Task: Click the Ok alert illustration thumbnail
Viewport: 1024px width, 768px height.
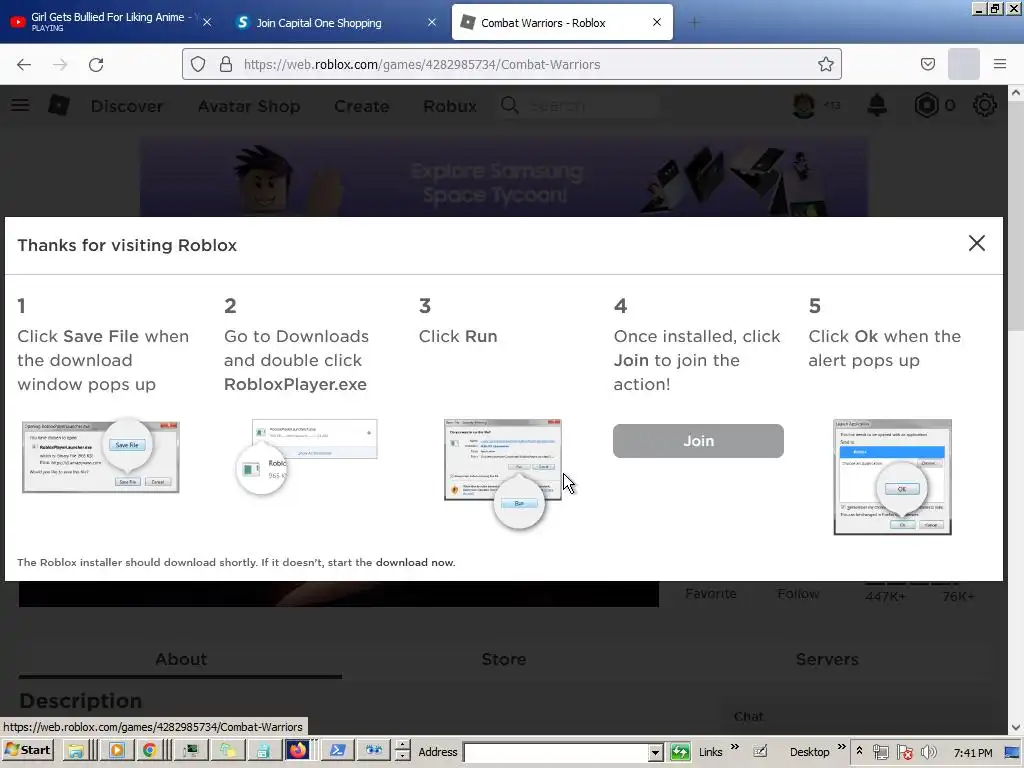Action: coord(892,477)
